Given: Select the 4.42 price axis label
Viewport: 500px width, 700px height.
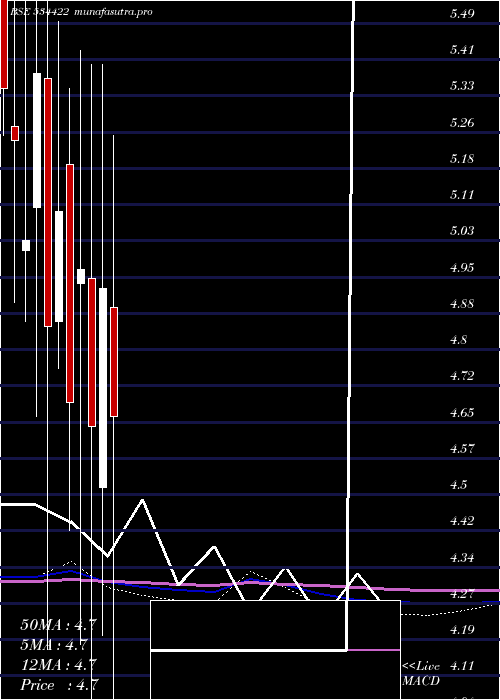Looking at the screenshot, I should click(462, 521).
